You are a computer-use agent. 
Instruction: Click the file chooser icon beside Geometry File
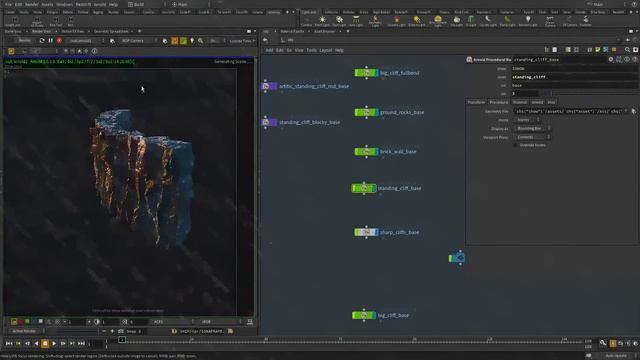pyautogui.click(x=633, y=111)
